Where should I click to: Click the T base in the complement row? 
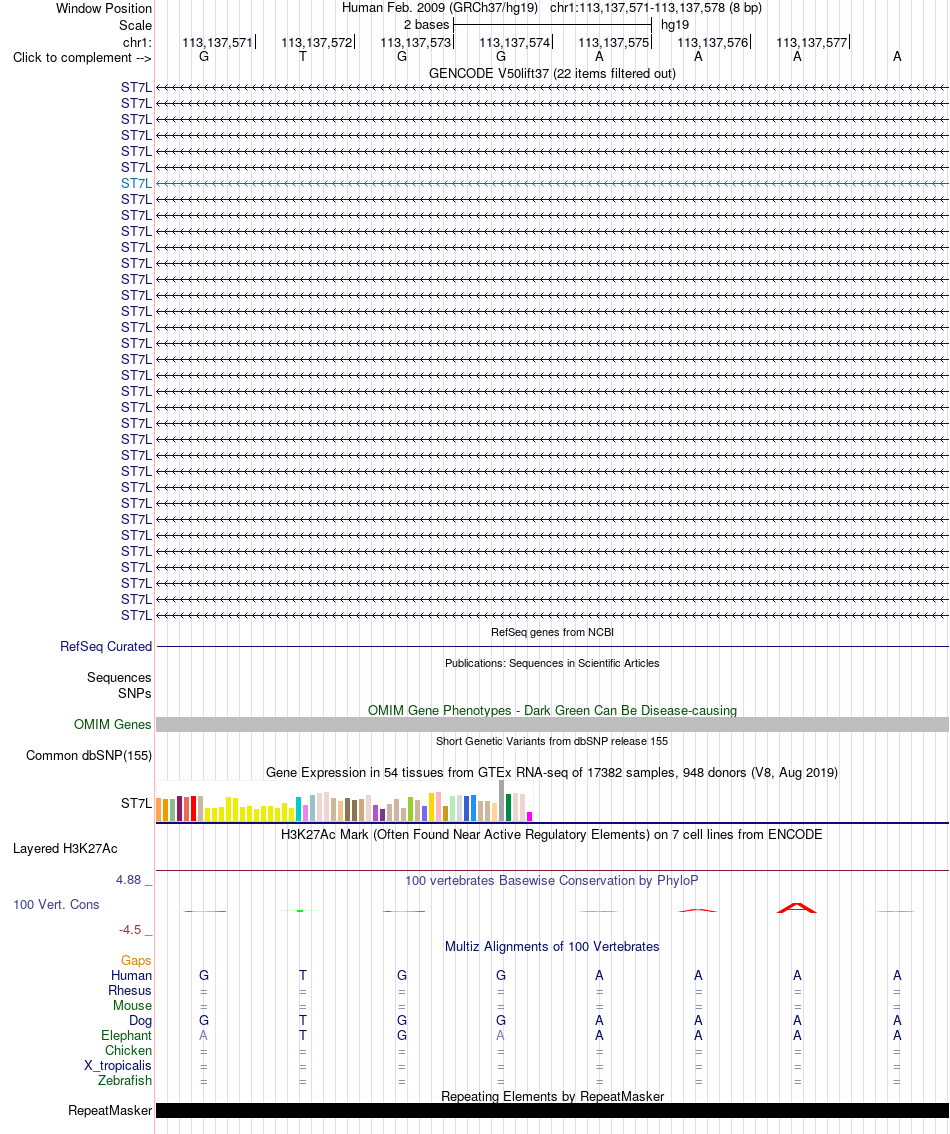click(303, 56)
